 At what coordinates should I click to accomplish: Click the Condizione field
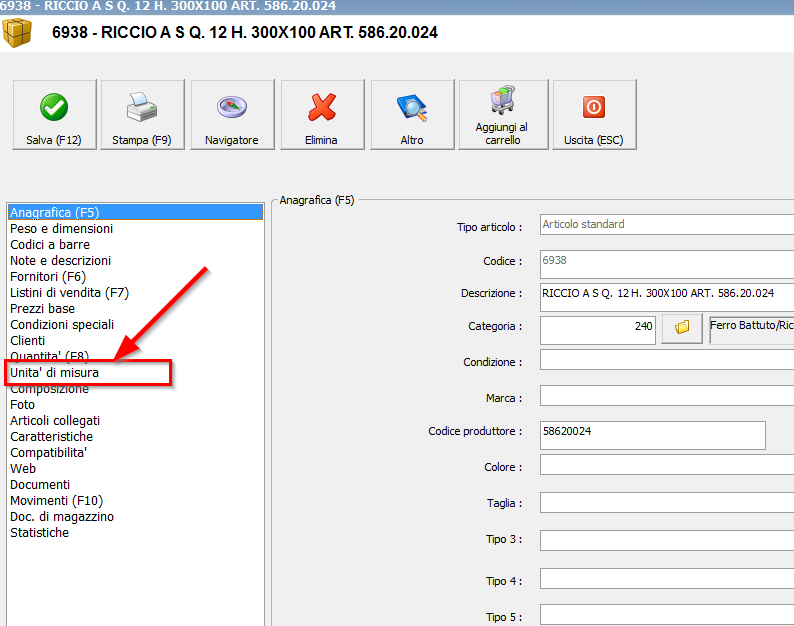click(x=667, y=360)
